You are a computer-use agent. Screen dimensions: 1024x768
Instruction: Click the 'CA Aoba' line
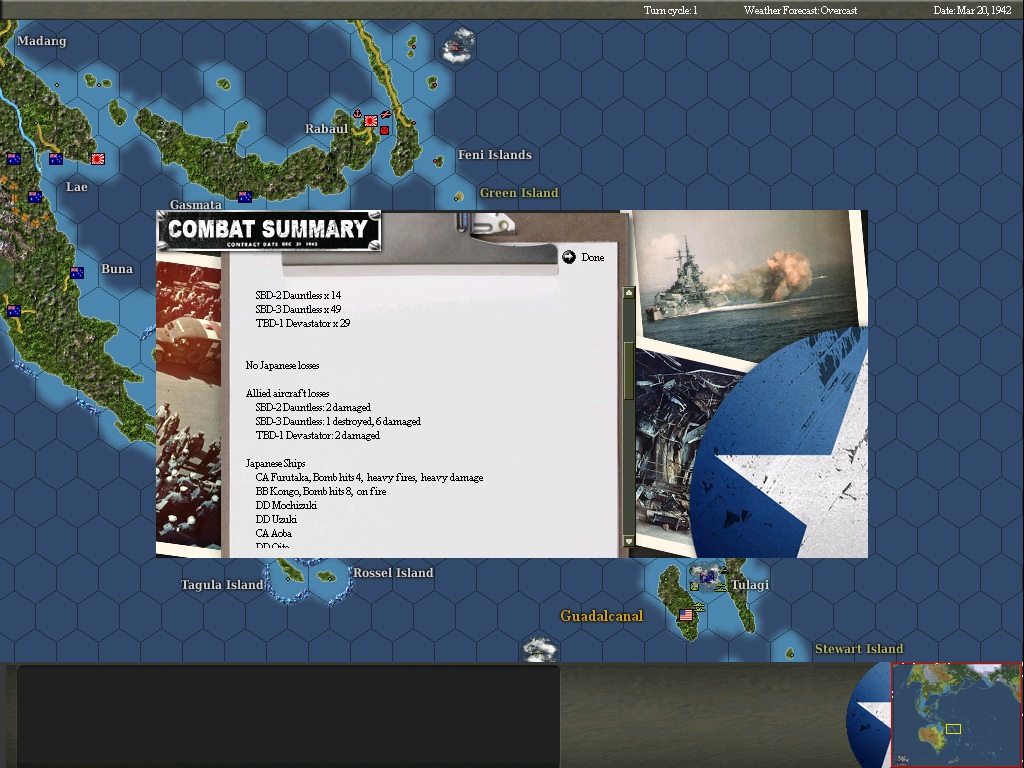click(273, 534)
